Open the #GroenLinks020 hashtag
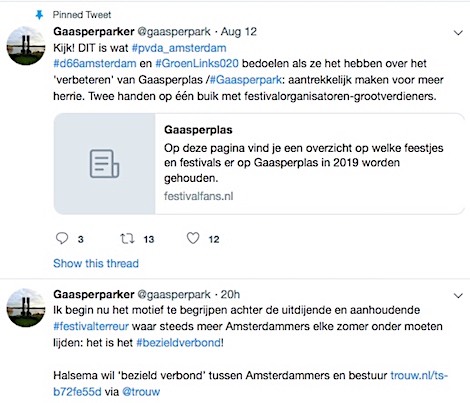The image size is (470, 403). pyautogui.click(x=197, y=63)
